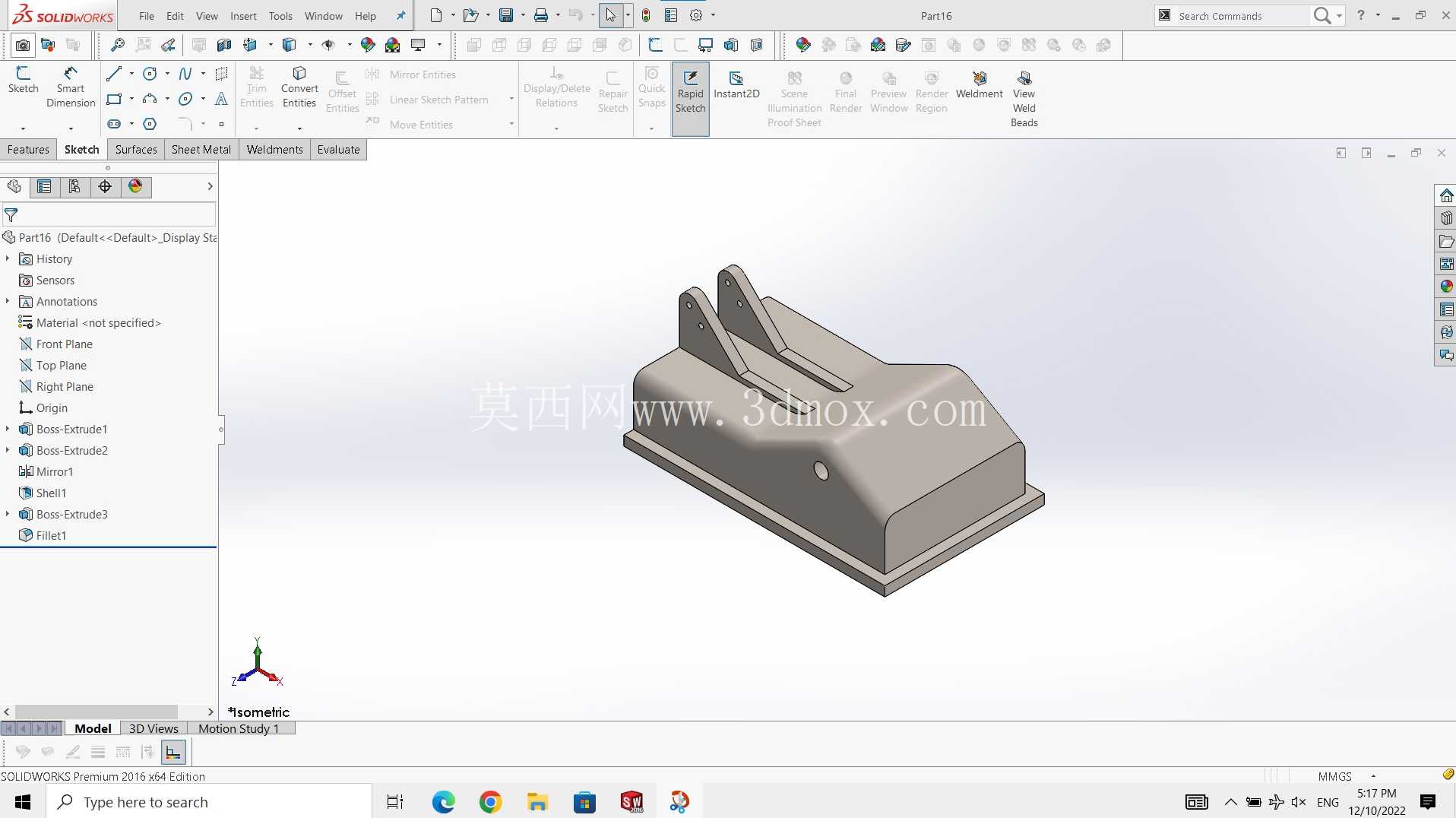
Task: Select the Corner Rectangle tool
Action: pos(114,99)
